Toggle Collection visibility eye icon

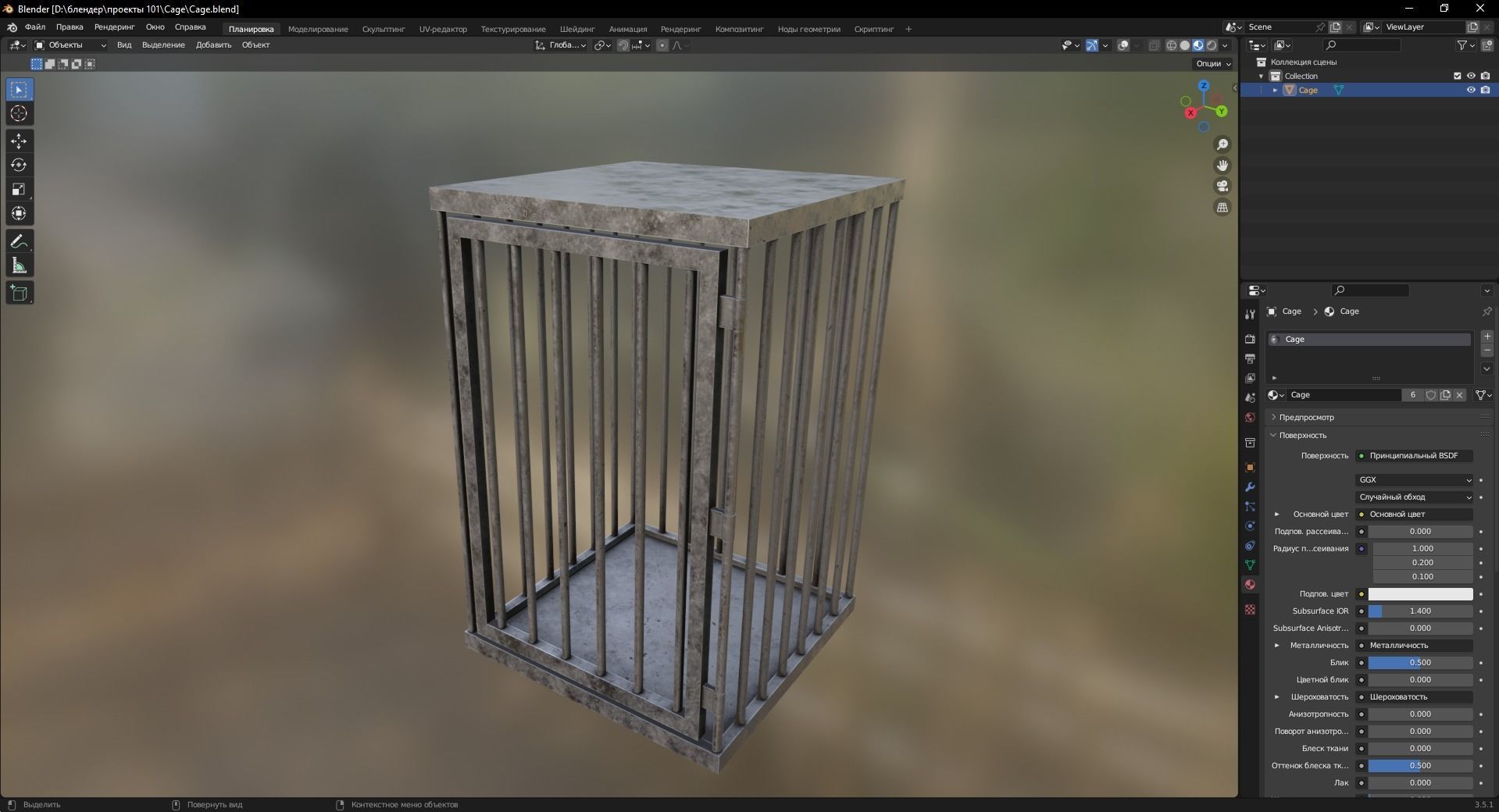(1471, 76)
